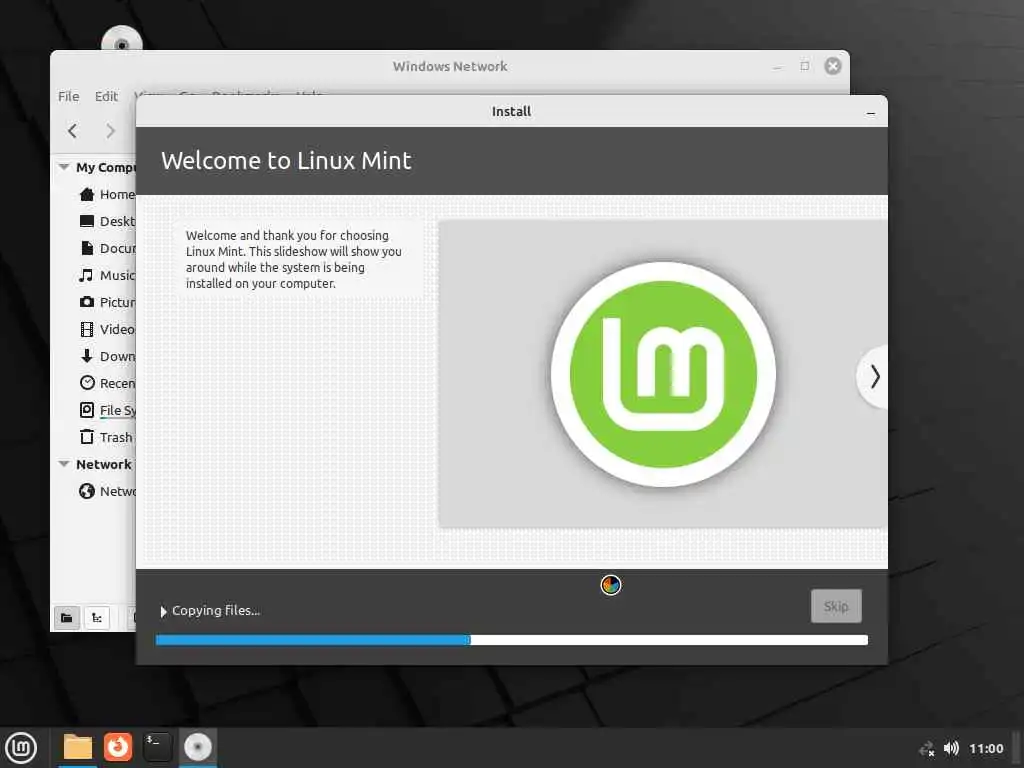Image resolution: width=1024 pixels, height=768 pixels.
Task: Click the Copying files status label
Action: click(x=216, y=611)
